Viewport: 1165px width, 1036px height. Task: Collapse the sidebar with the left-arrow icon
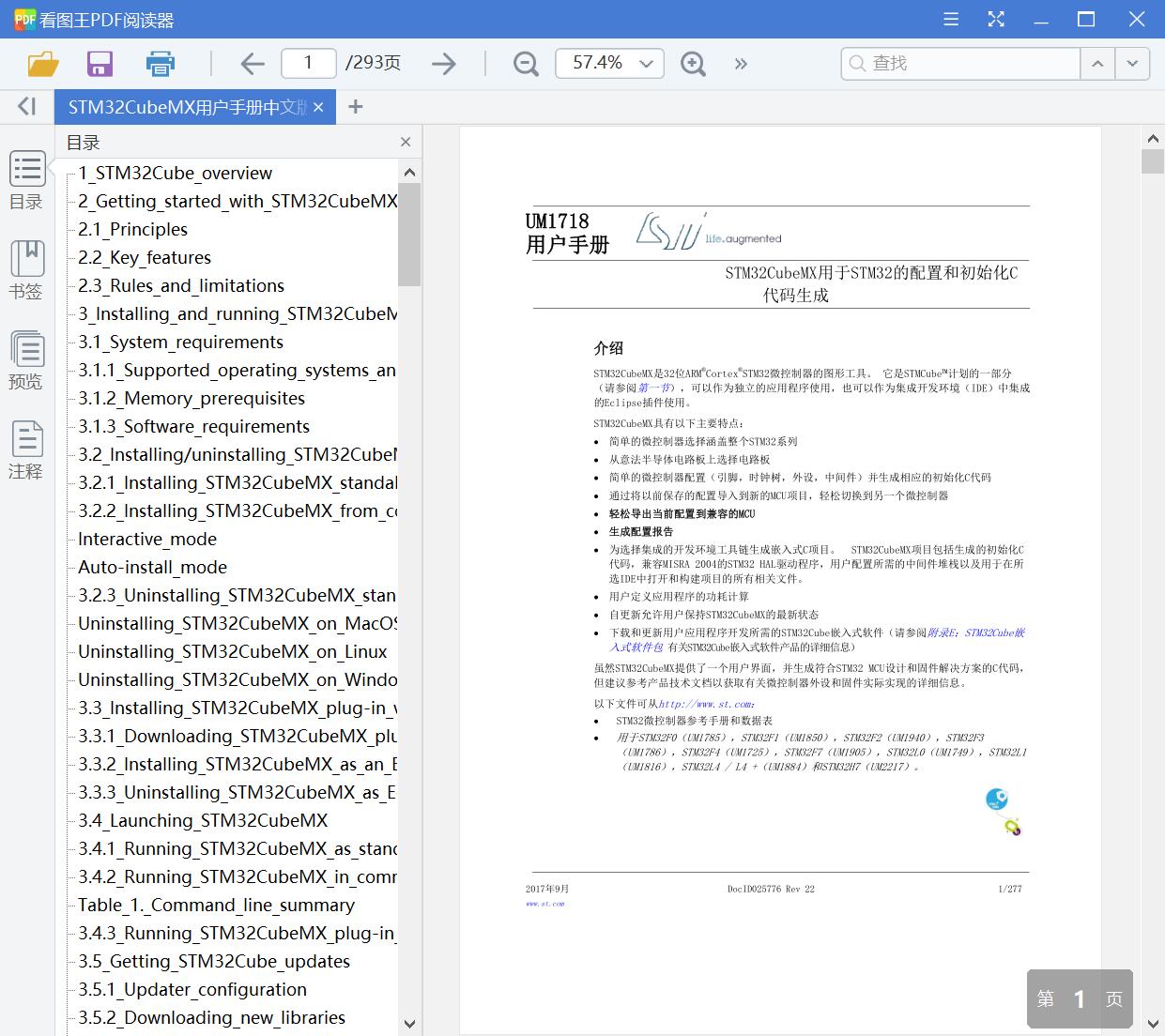click(27, 106)
